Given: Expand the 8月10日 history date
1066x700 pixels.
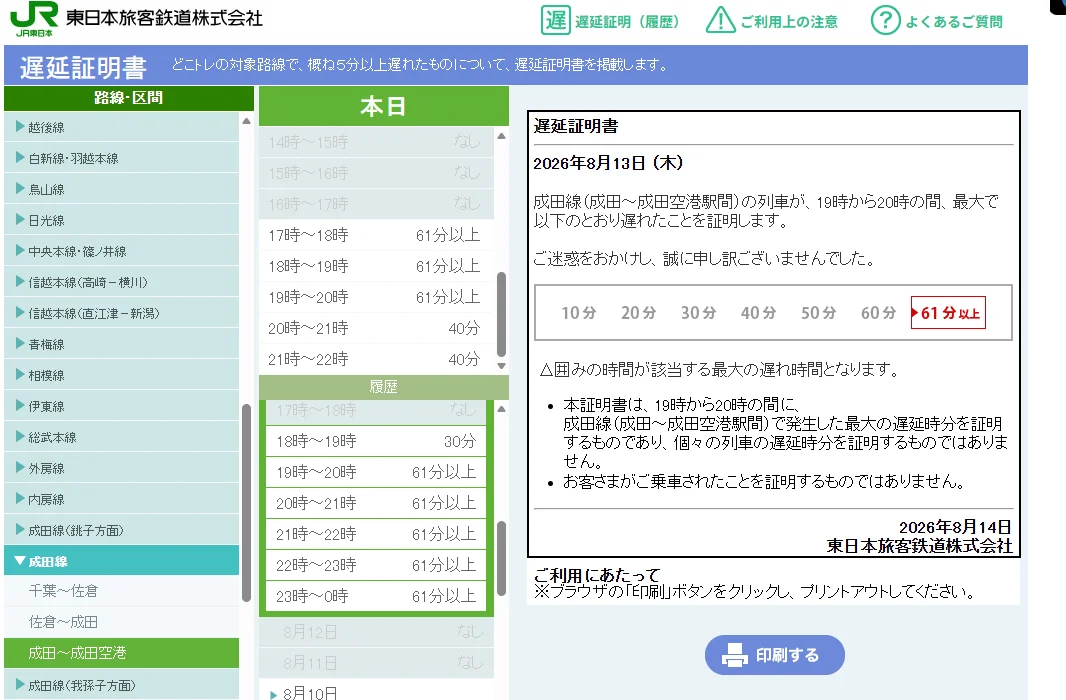Looking at the screenshot, I should (376, 692).
